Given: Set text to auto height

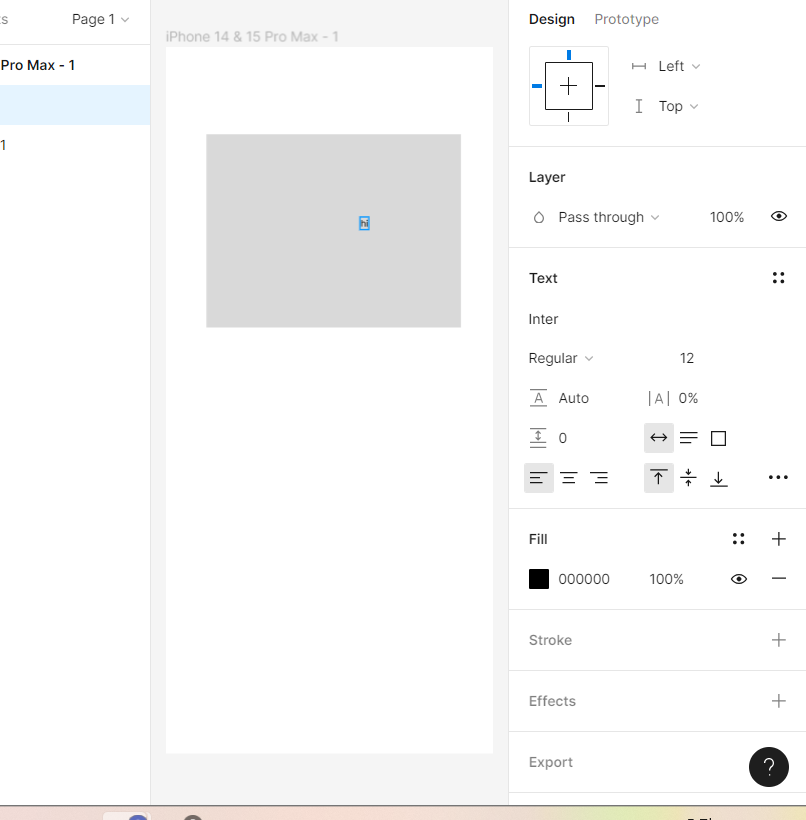Looking at the screenshot, I should (688, 438).
